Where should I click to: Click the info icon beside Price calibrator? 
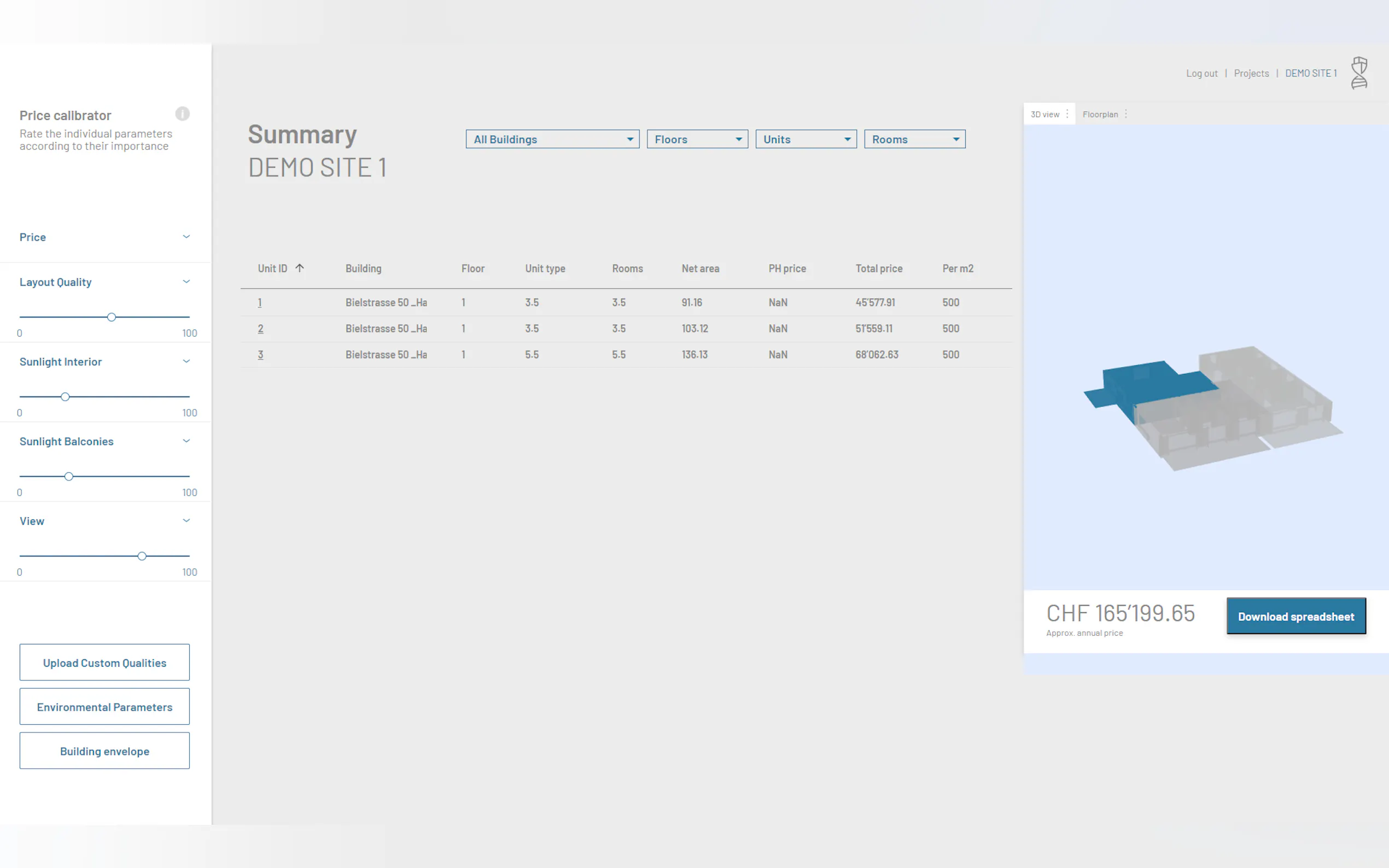[182, 114]
